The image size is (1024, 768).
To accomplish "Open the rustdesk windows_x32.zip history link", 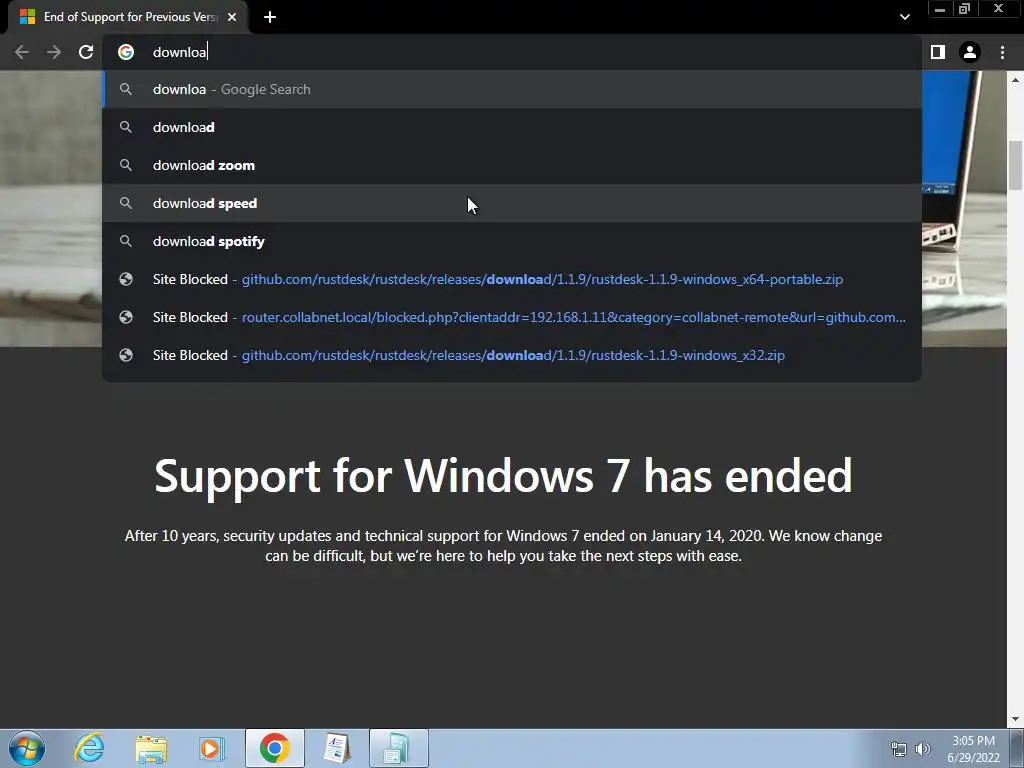I will 512,355.
